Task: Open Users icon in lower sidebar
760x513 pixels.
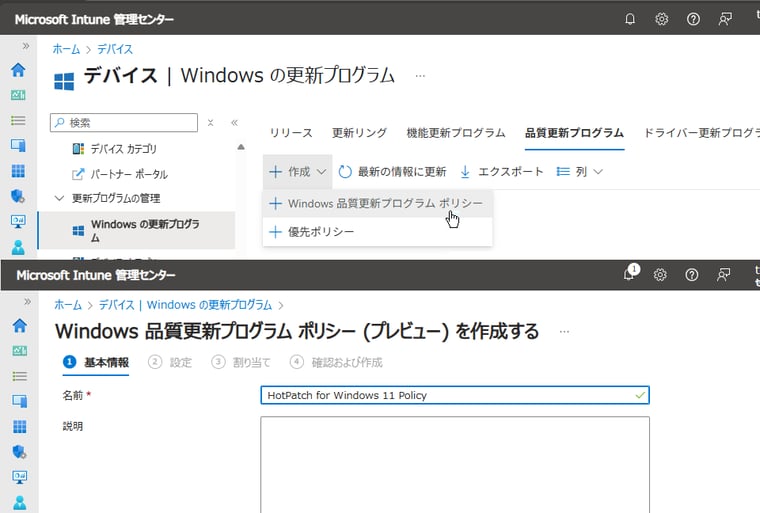Action: 19,503
